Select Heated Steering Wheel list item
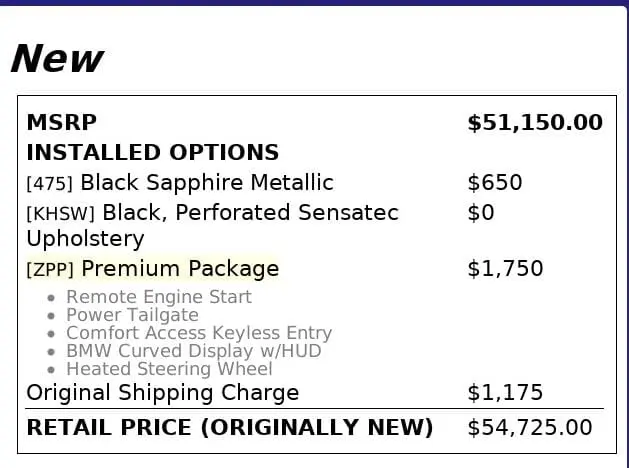The image size is (629, 468). [x=168, y=369]
